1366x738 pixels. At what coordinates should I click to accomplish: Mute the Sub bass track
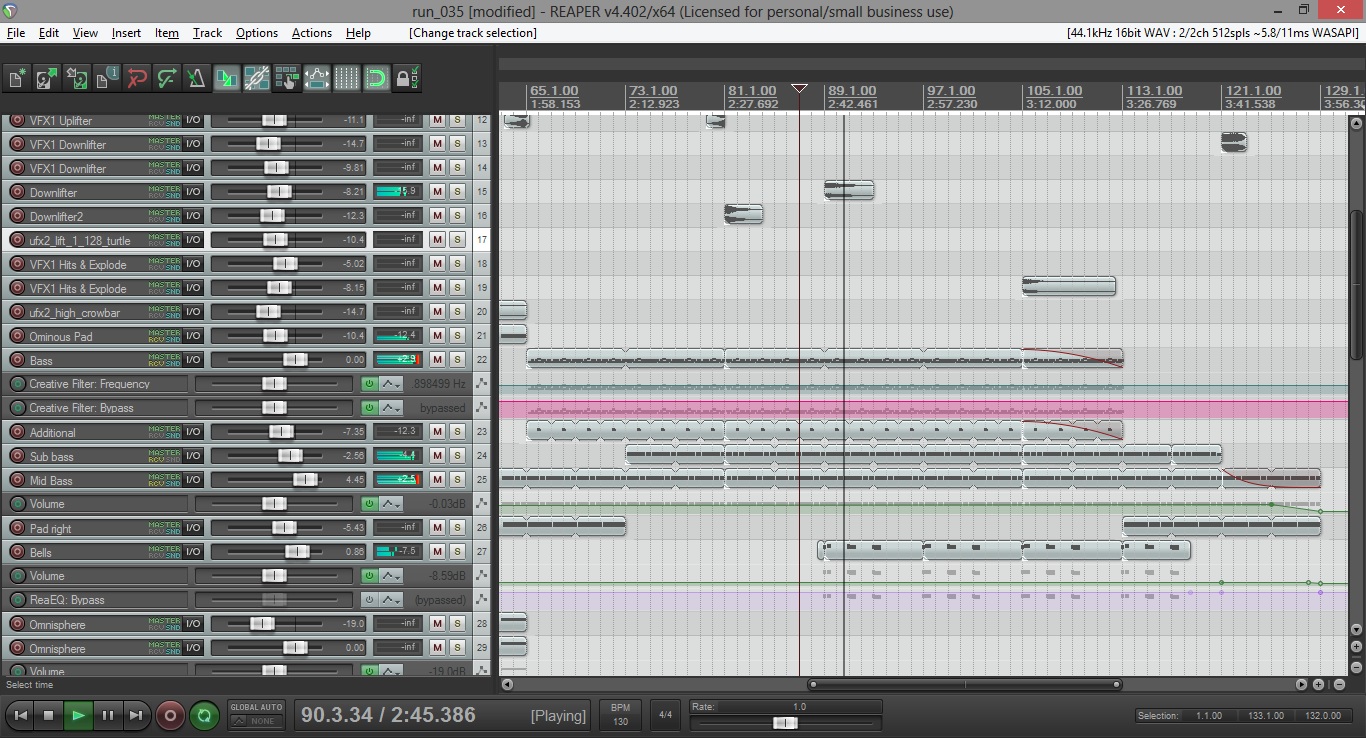point(437,456)
